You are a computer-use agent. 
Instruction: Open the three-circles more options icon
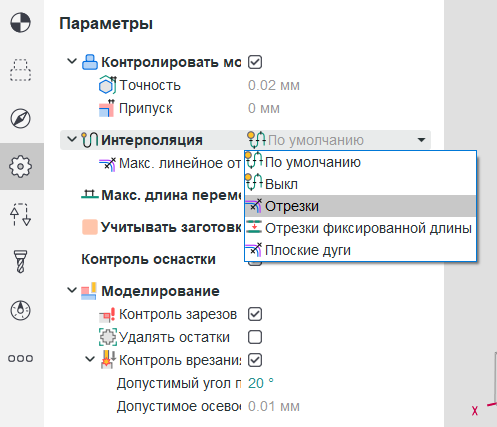(20, 358)
